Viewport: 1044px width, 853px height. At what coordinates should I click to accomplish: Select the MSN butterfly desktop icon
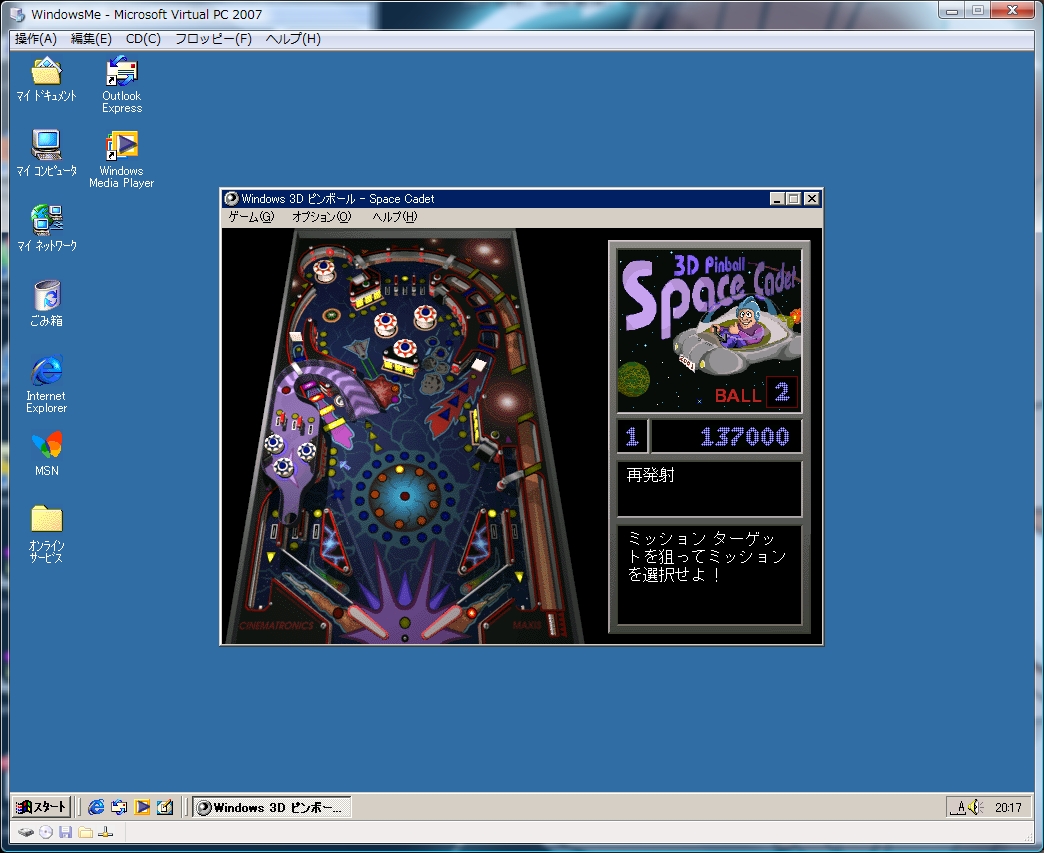47,454
